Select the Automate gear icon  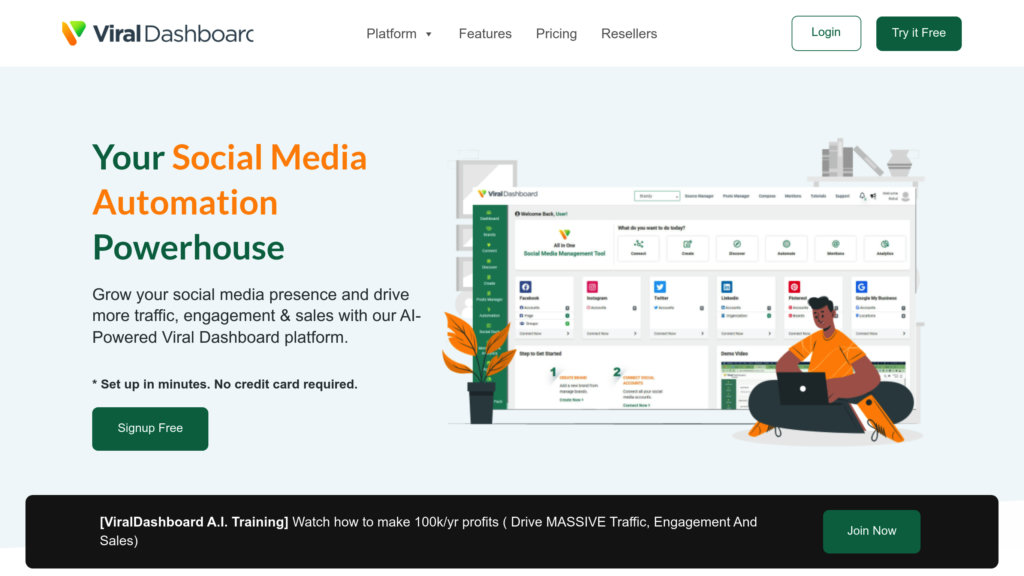[786, 244]
